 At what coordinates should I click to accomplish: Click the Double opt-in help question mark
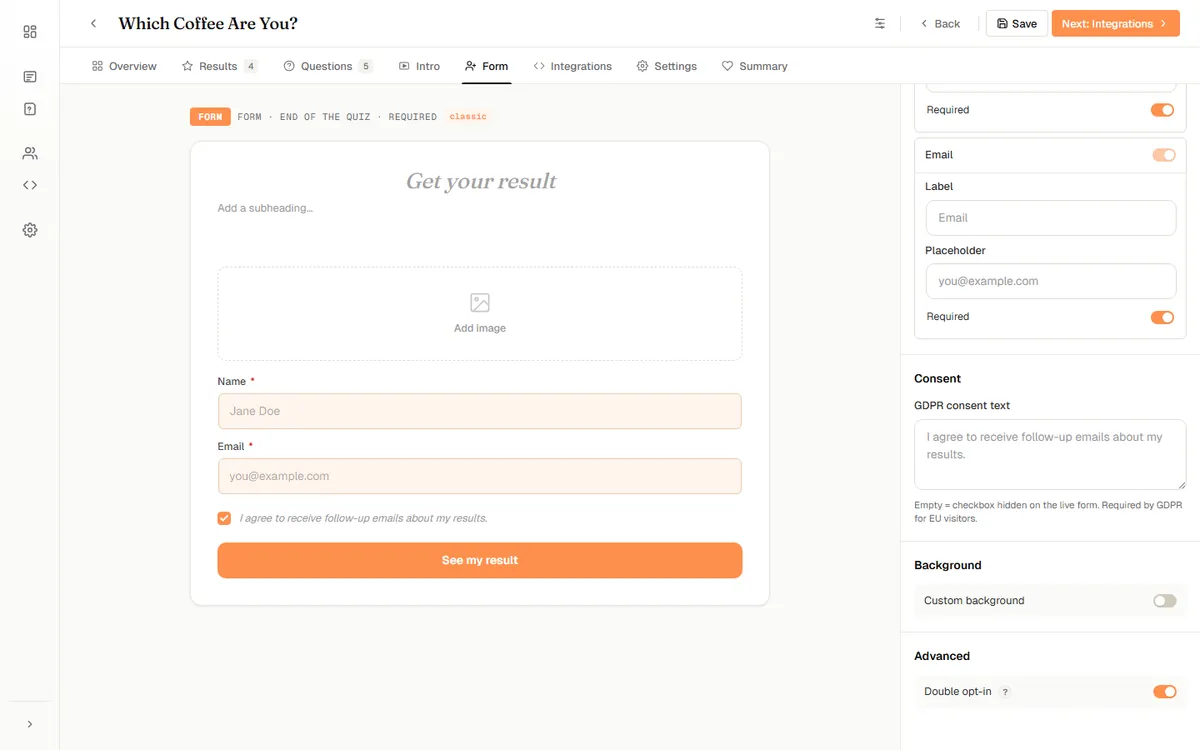coord(1005,692)
